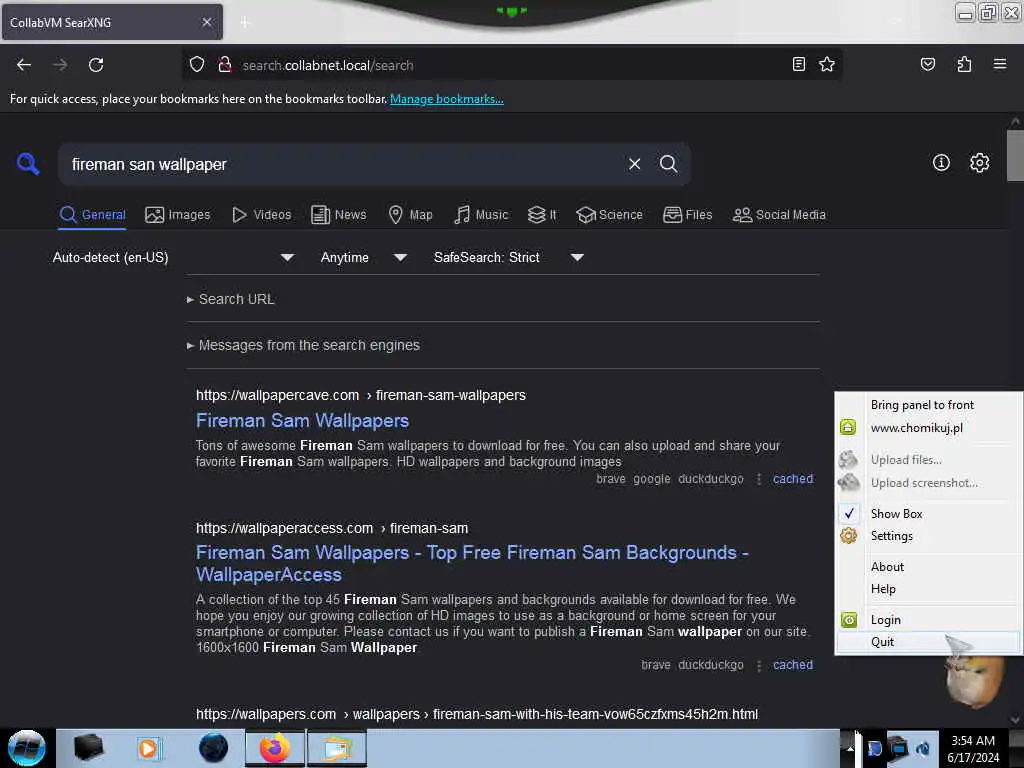Click the page vertical scrollbar thumb
The height and width of the screenshot is (768, 1024).
pyautogui.click(x=1015, y=155)
